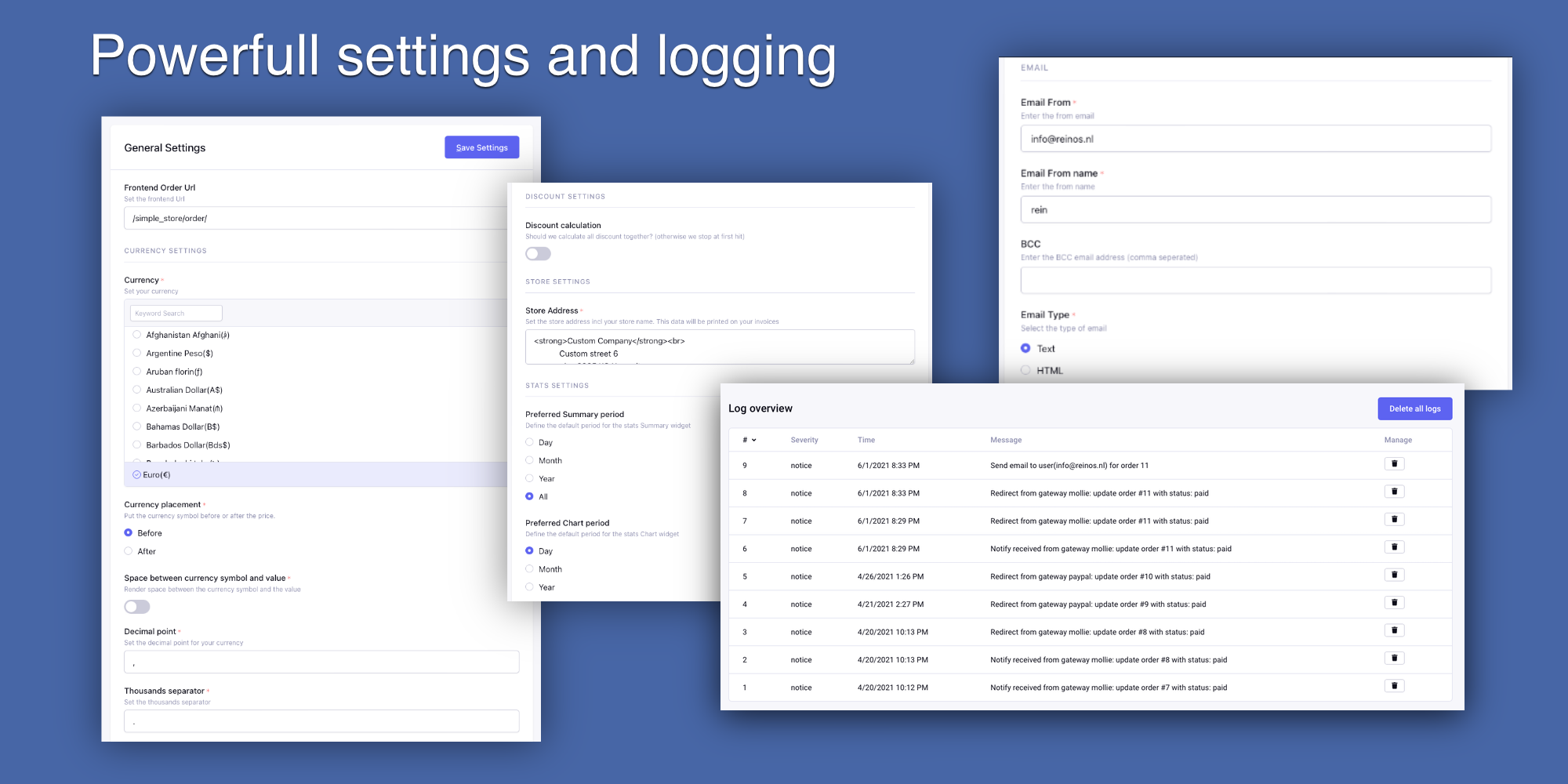Select Bahamas Dollar currency
Screen dimensions: 1568x784
pos(136,426)
